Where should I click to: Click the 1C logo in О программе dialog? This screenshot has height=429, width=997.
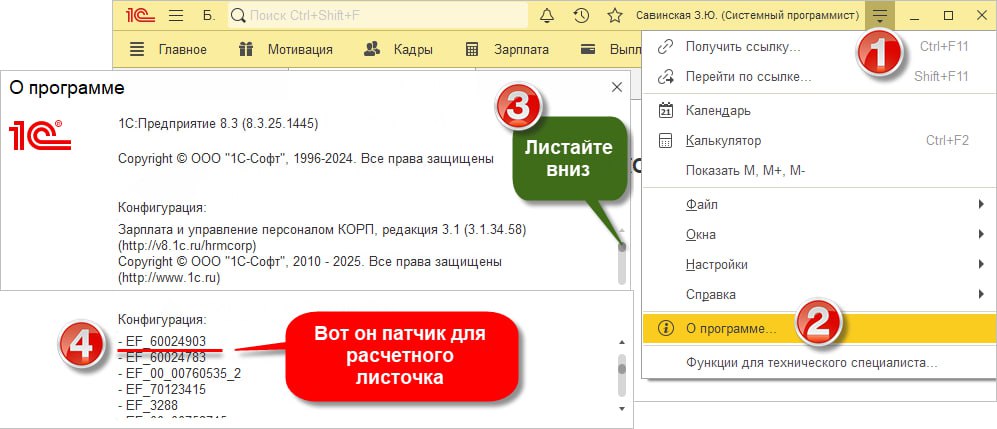40,135
